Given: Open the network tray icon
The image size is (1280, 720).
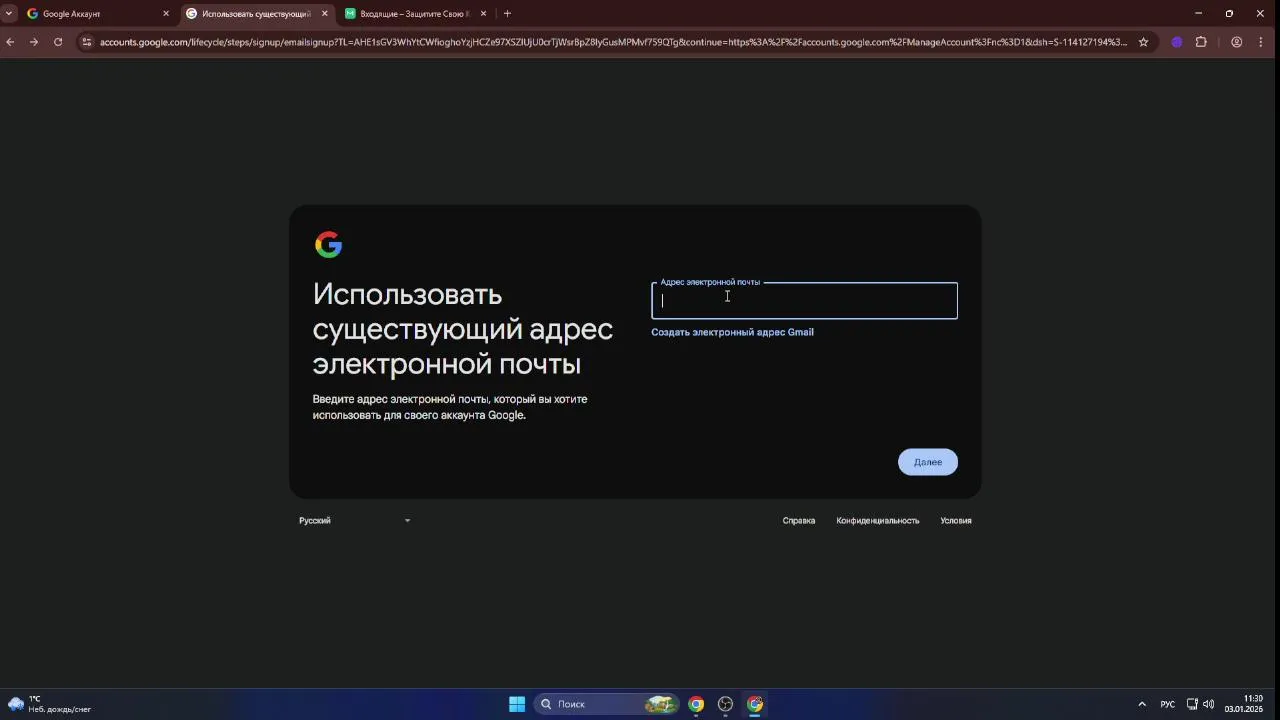Looking at the screenshot, I should click(1192, 704).
